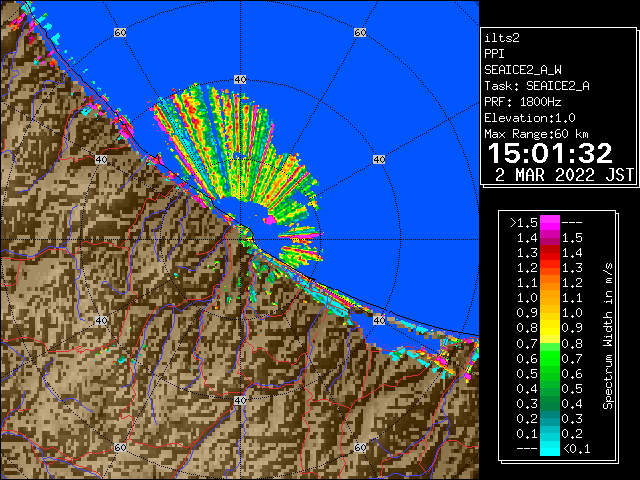Click the '<0.1' legend label
Screen dimensions: 640x480
tap(577, 449)
